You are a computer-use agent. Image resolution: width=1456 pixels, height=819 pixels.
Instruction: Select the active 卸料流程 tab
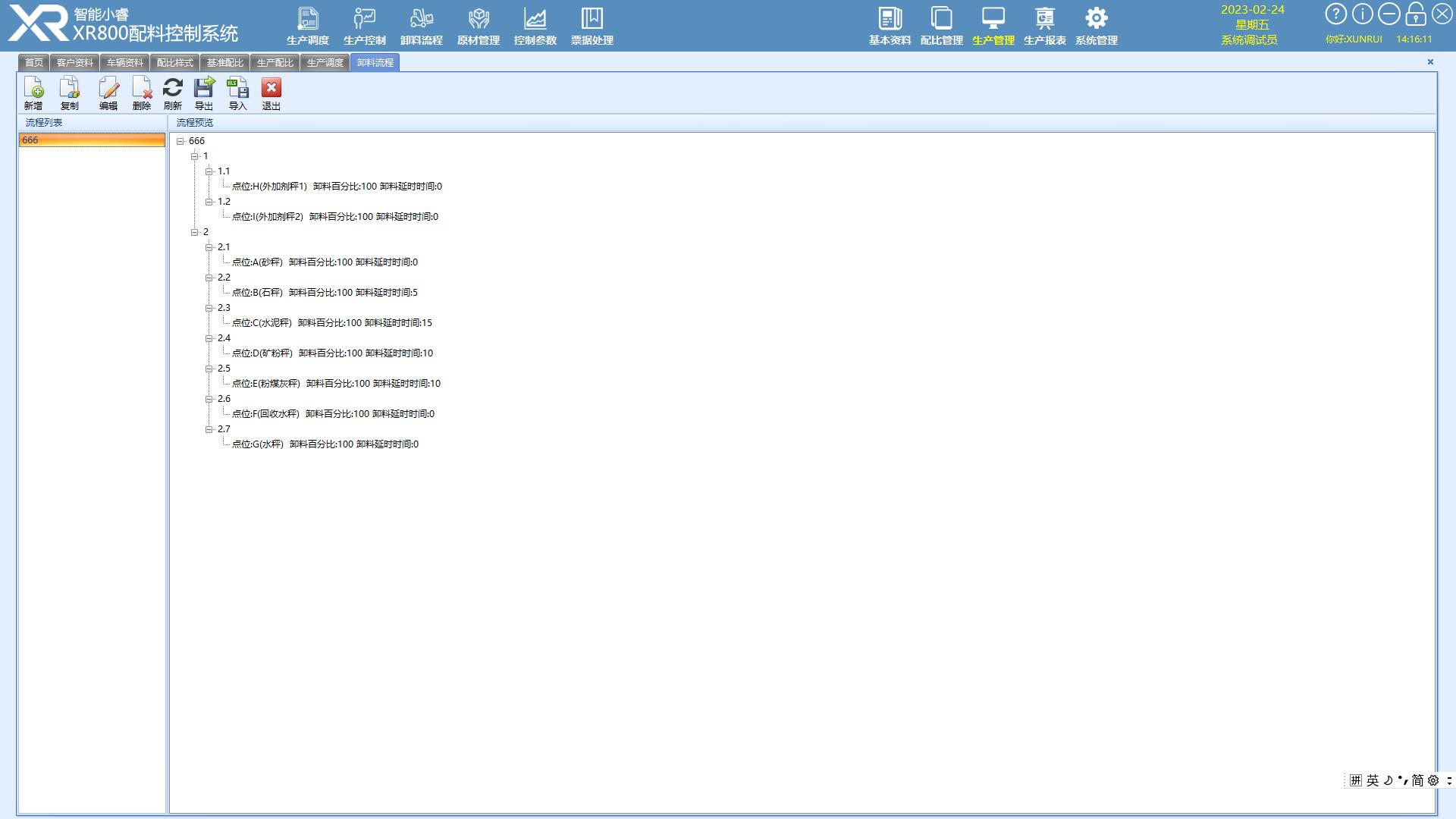click(375, 63)
